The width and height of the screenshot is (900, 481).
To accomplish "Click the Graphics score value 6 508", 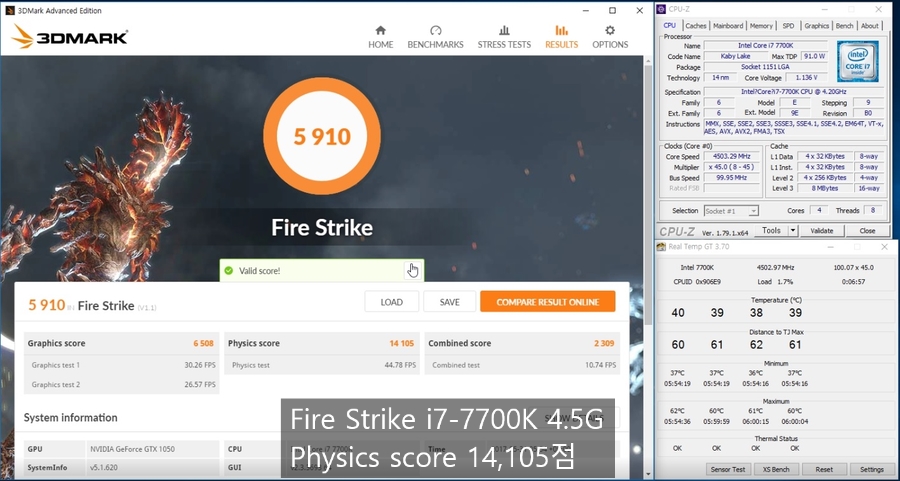I will tap(203, 343).
